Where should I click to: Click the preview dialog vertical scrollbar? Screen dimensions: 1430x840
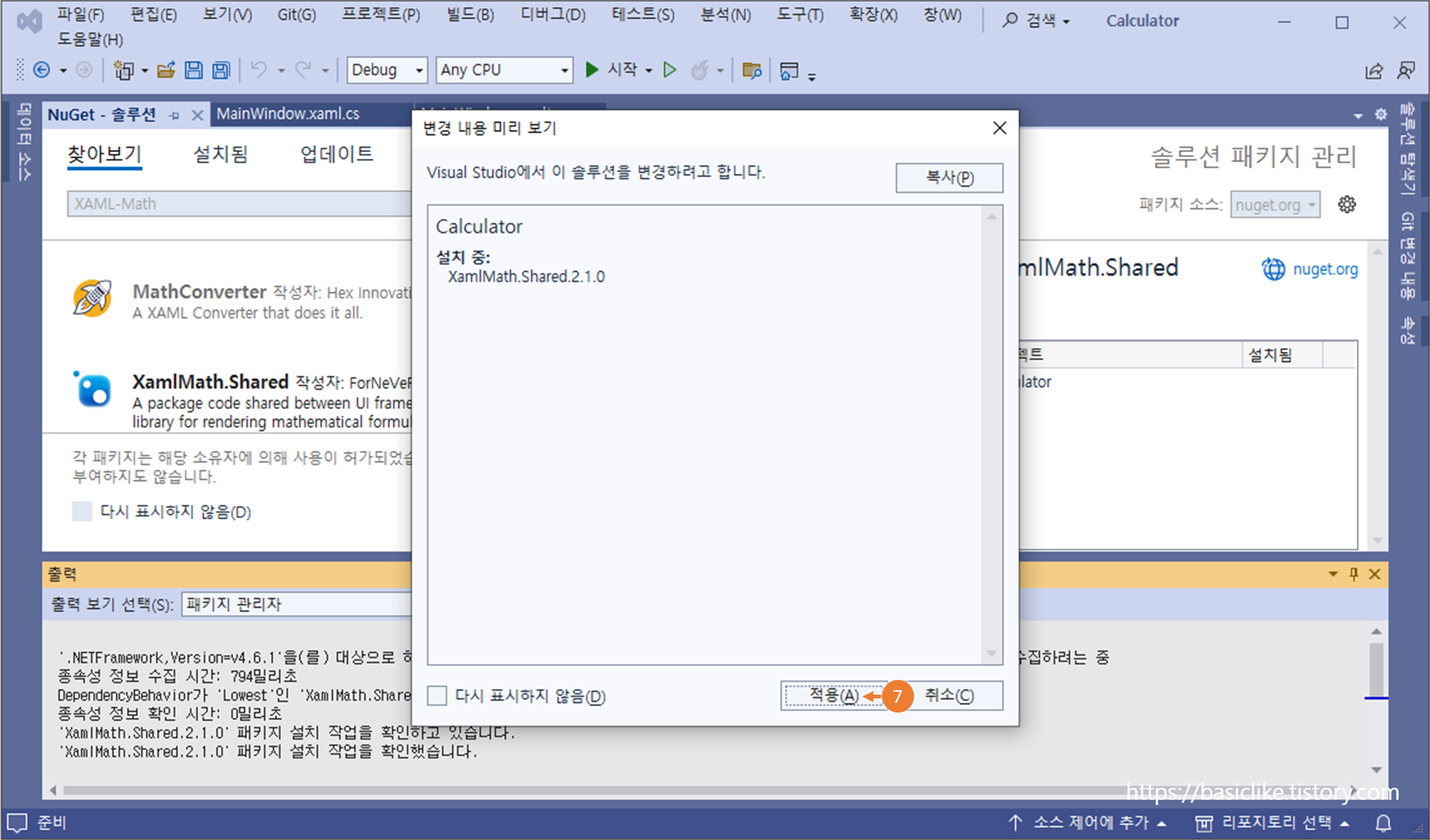pyautogui.click(x=992, y=435)
